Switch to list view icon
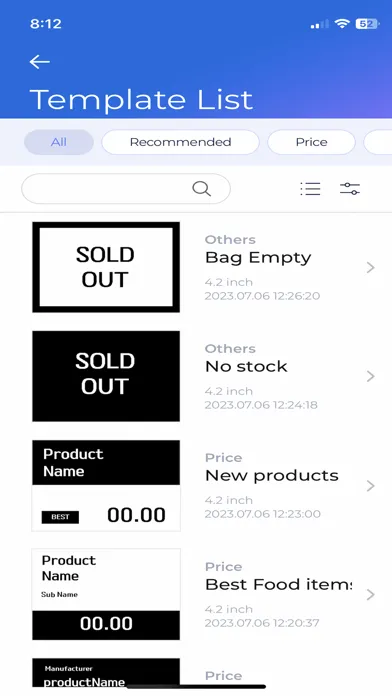 tap(310, 189)
